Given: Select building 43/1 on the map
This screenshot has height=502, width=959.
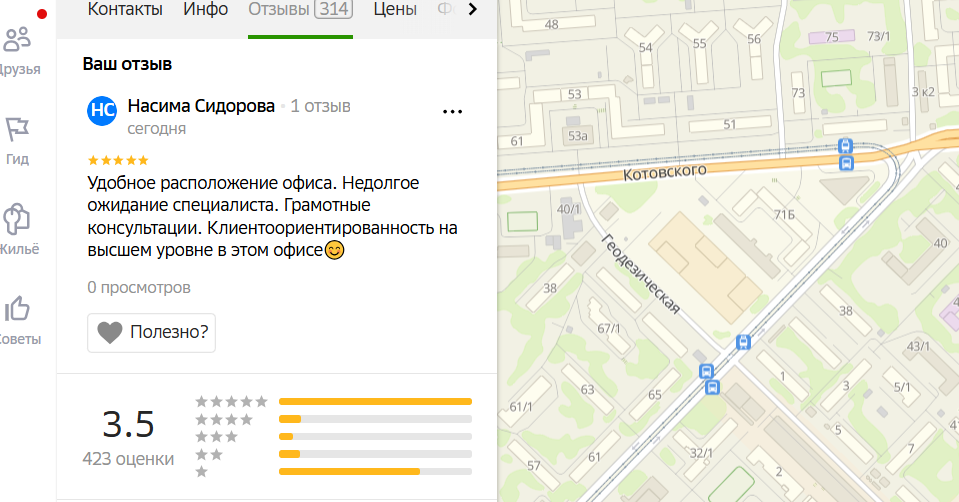Looking at the screenshot, I should coord(918,347).
